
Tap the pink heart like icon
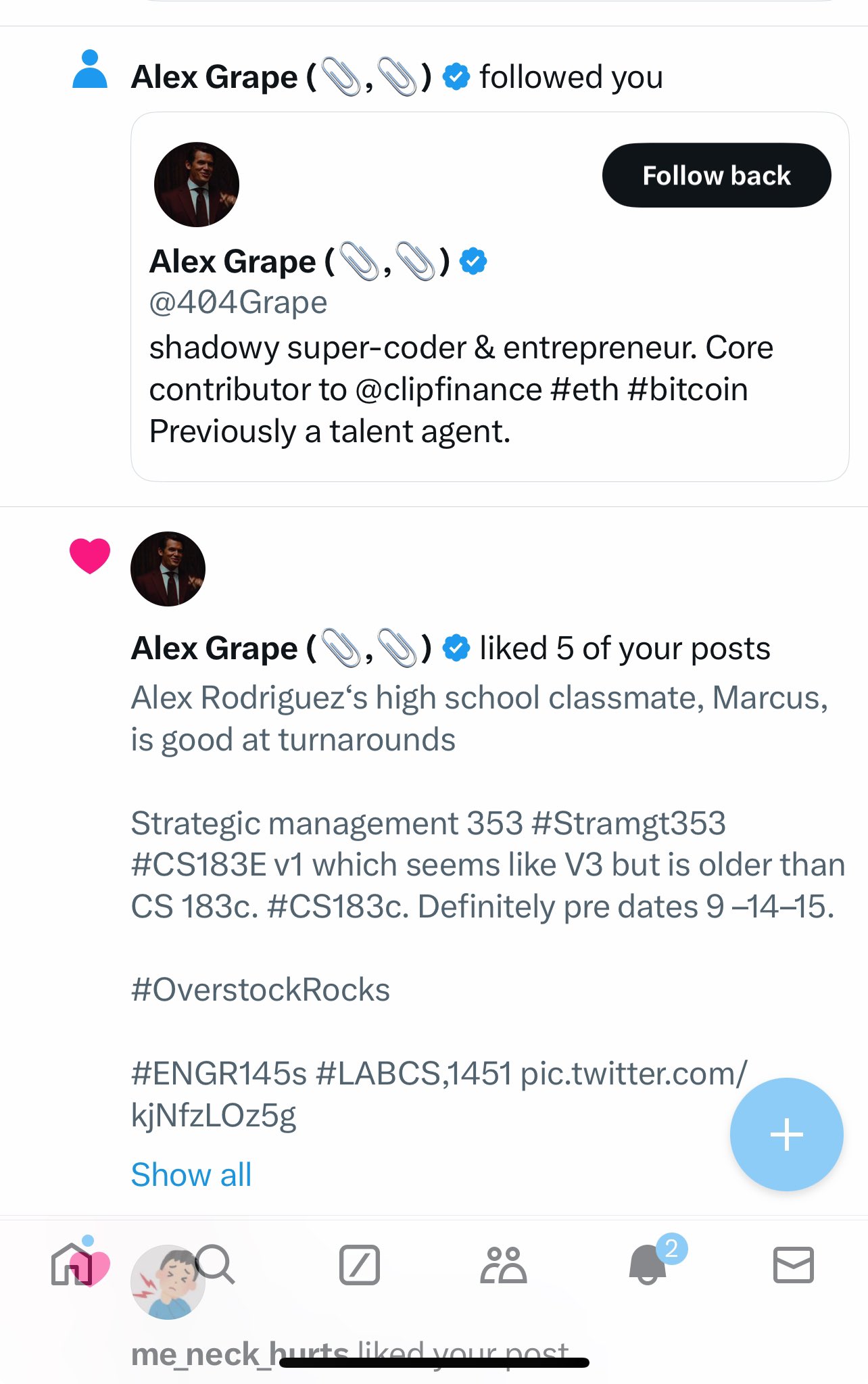(x=90, y=556)
